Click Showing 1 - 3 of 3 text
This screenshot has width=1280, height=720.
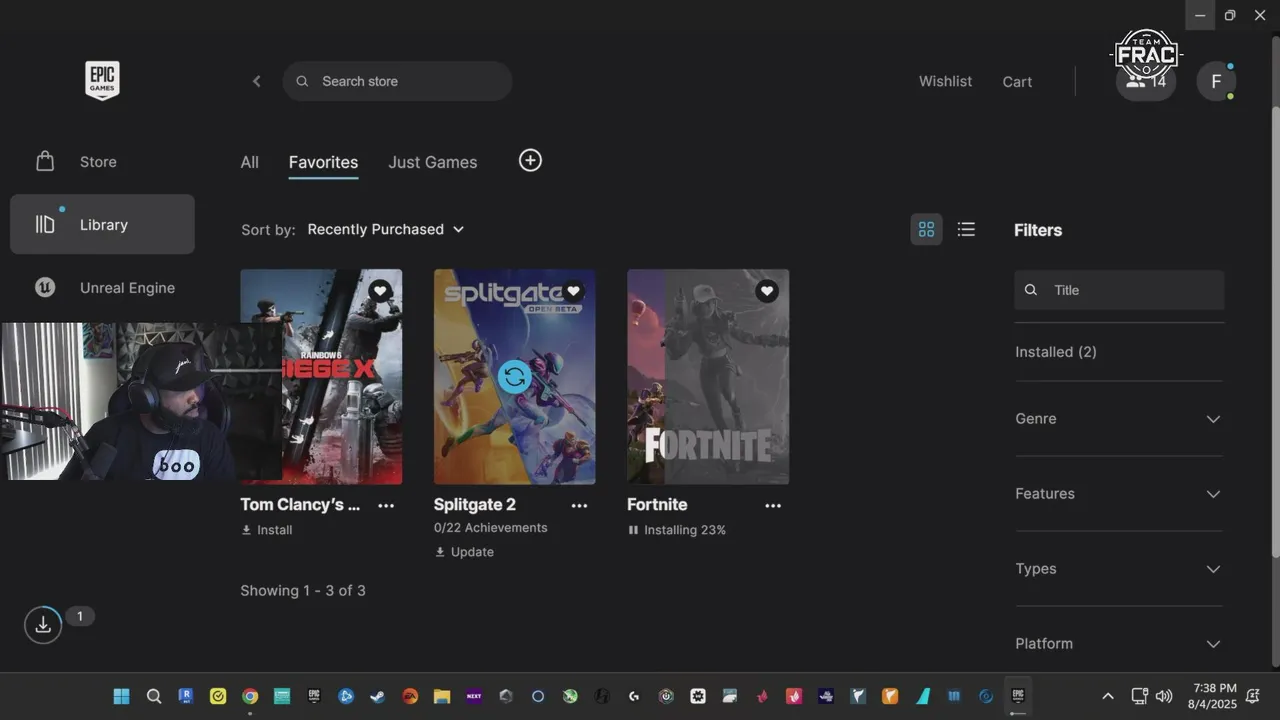point(303,591)
